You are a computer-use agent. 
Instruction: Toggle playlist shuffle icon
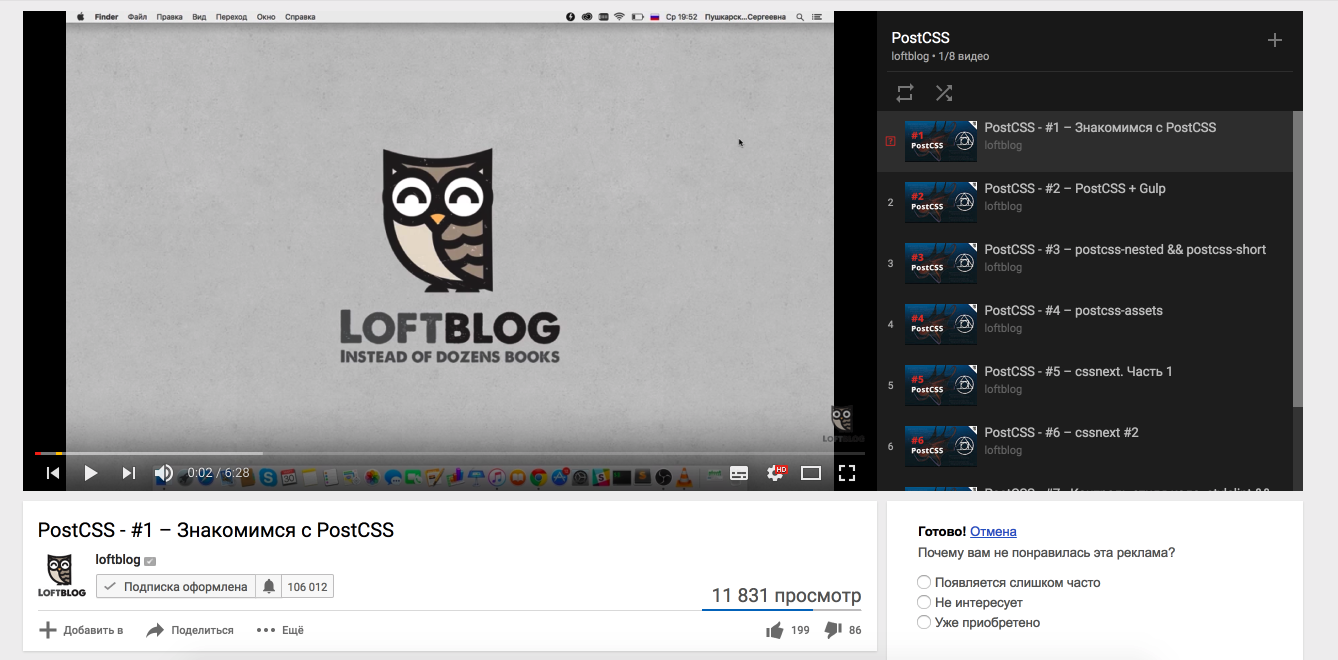[944, 93]
